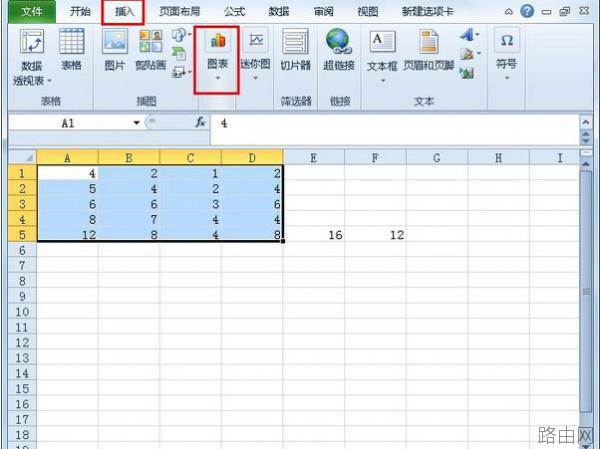Switch to the Data (数据) tab
Image resolution: width=600 pixels, height=449 pixels.
pyautogui.click(x=279, y=11)
